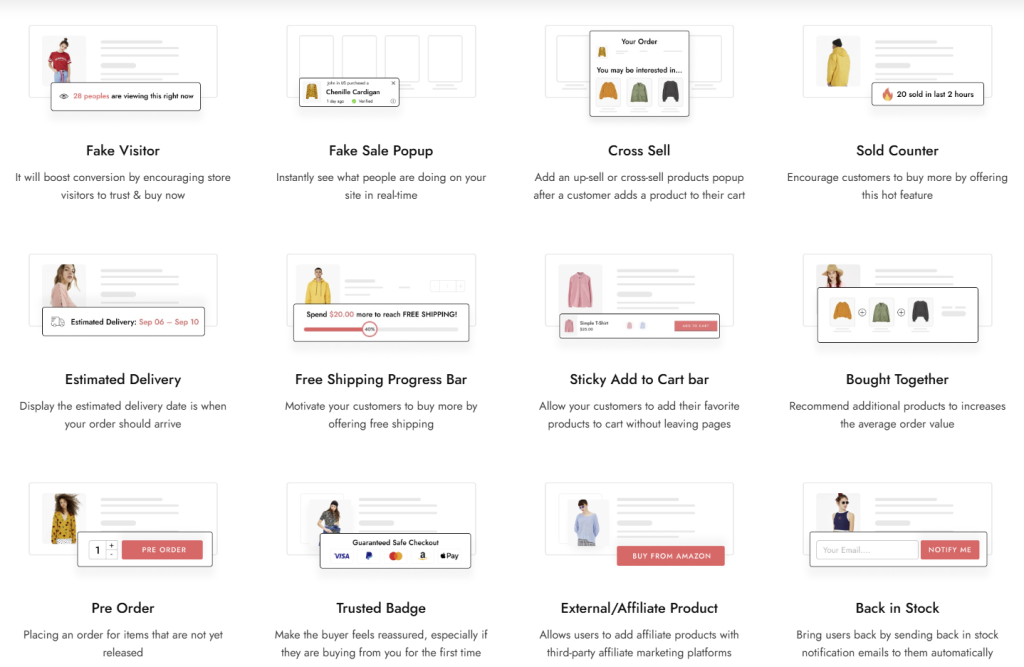Click the 60% free shipping progress handle

[x=369, y=328]
